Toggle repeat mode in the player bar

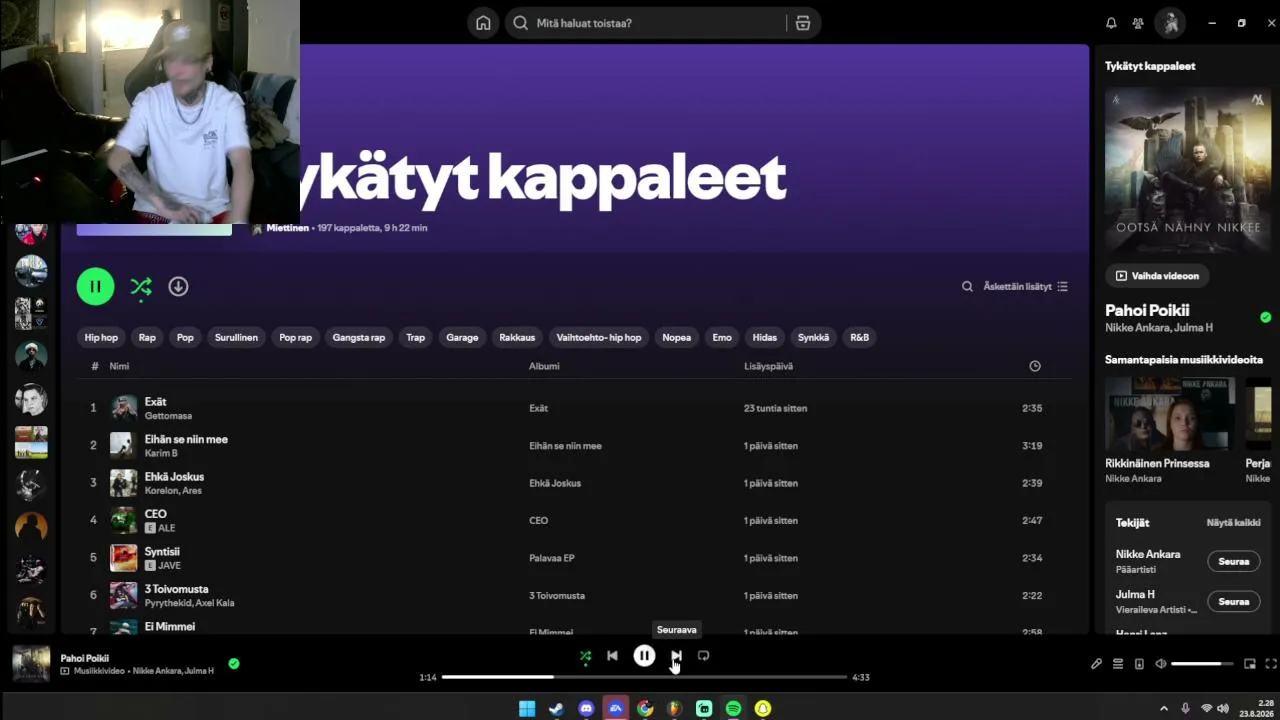pos(703,656)
